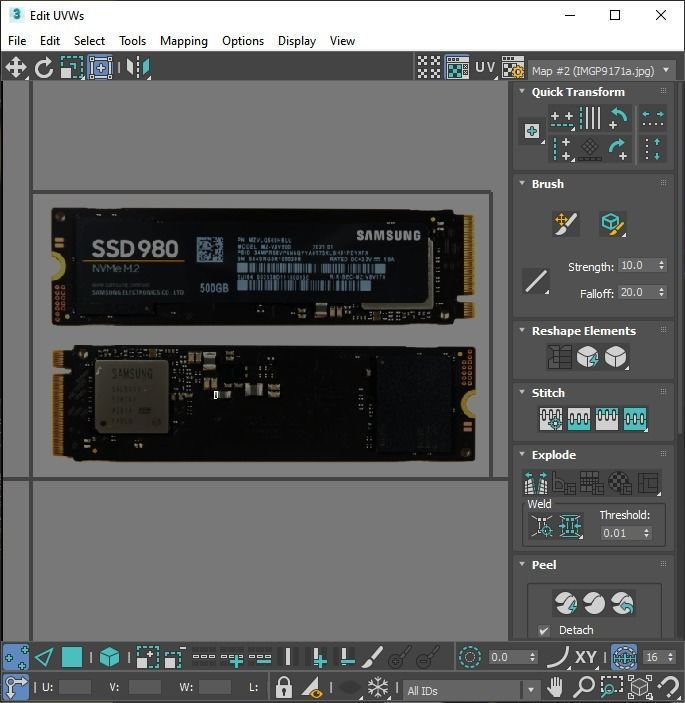Toggle the Soft Selection button
The height and width of the screenshot is (703, 685).
470,657
